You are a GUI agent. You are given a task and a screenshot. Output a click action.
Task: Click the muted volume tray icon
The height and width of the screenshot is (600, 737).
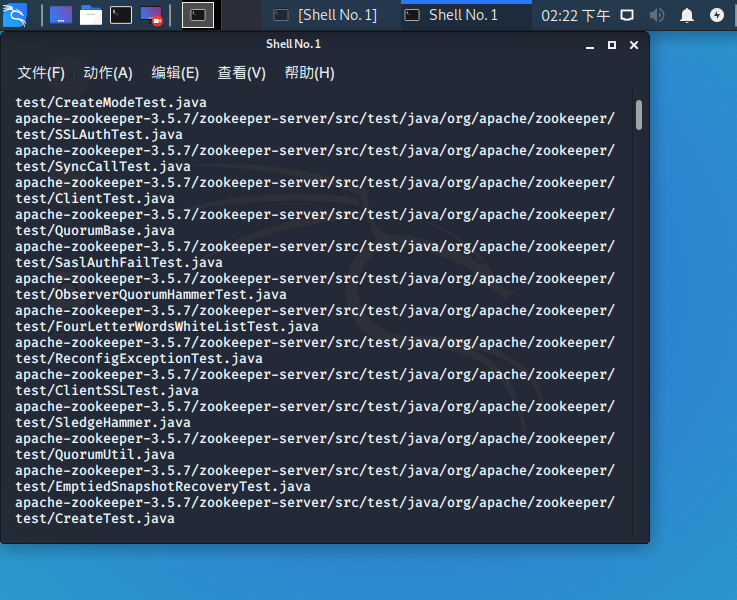[x=657, y=16]
